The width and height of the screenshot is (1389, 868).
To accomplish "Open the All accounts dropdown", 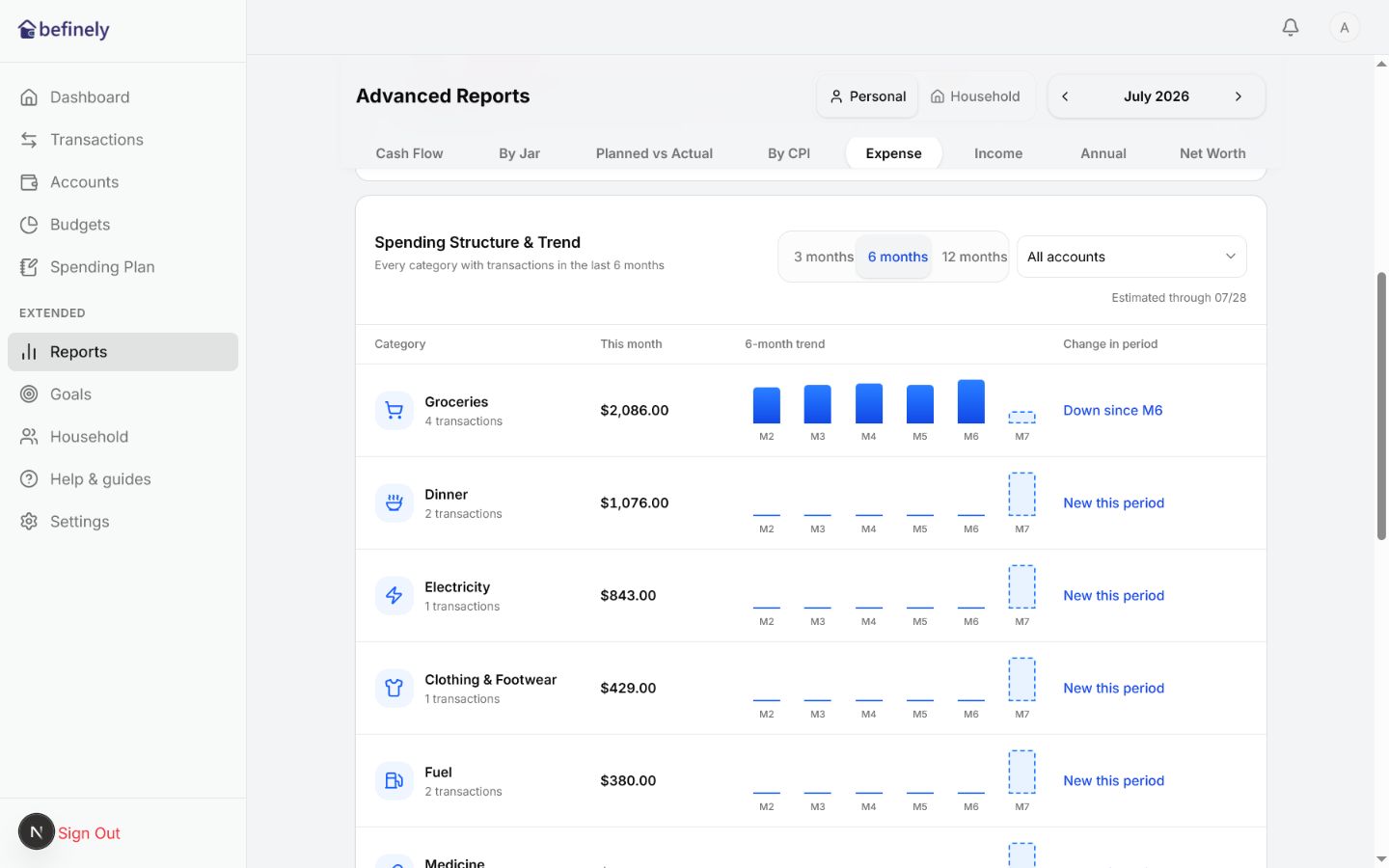I will [x=1131, y=257].
